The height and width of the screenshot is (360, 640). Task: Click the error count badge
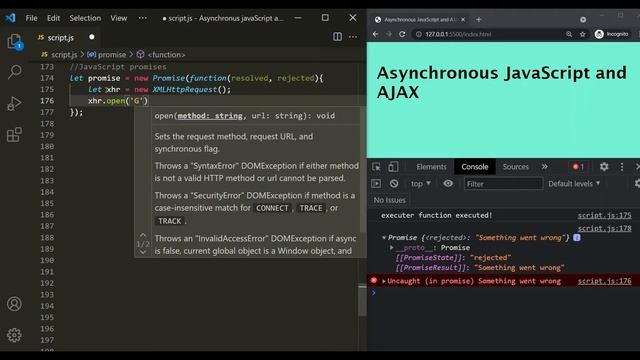[x=578, y=167]
